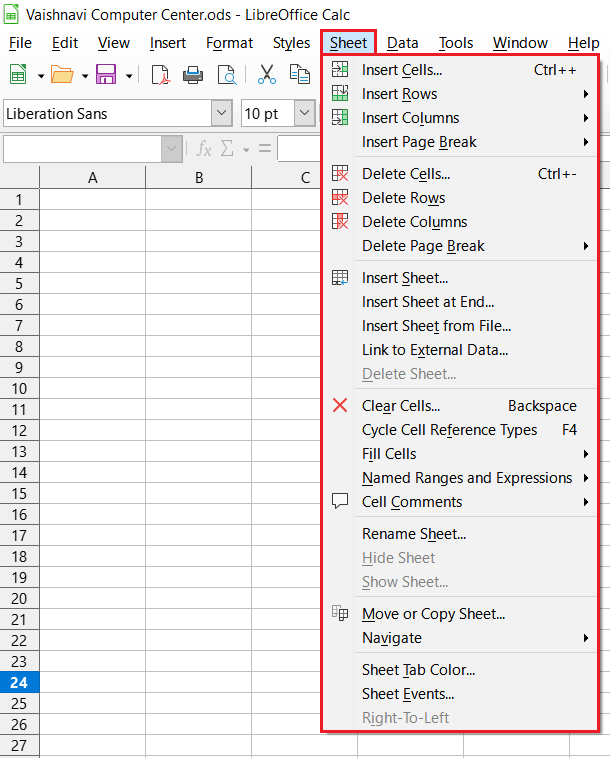Choose Sheet Events... menu entry
610x758 pixels.
coord(460,694)
